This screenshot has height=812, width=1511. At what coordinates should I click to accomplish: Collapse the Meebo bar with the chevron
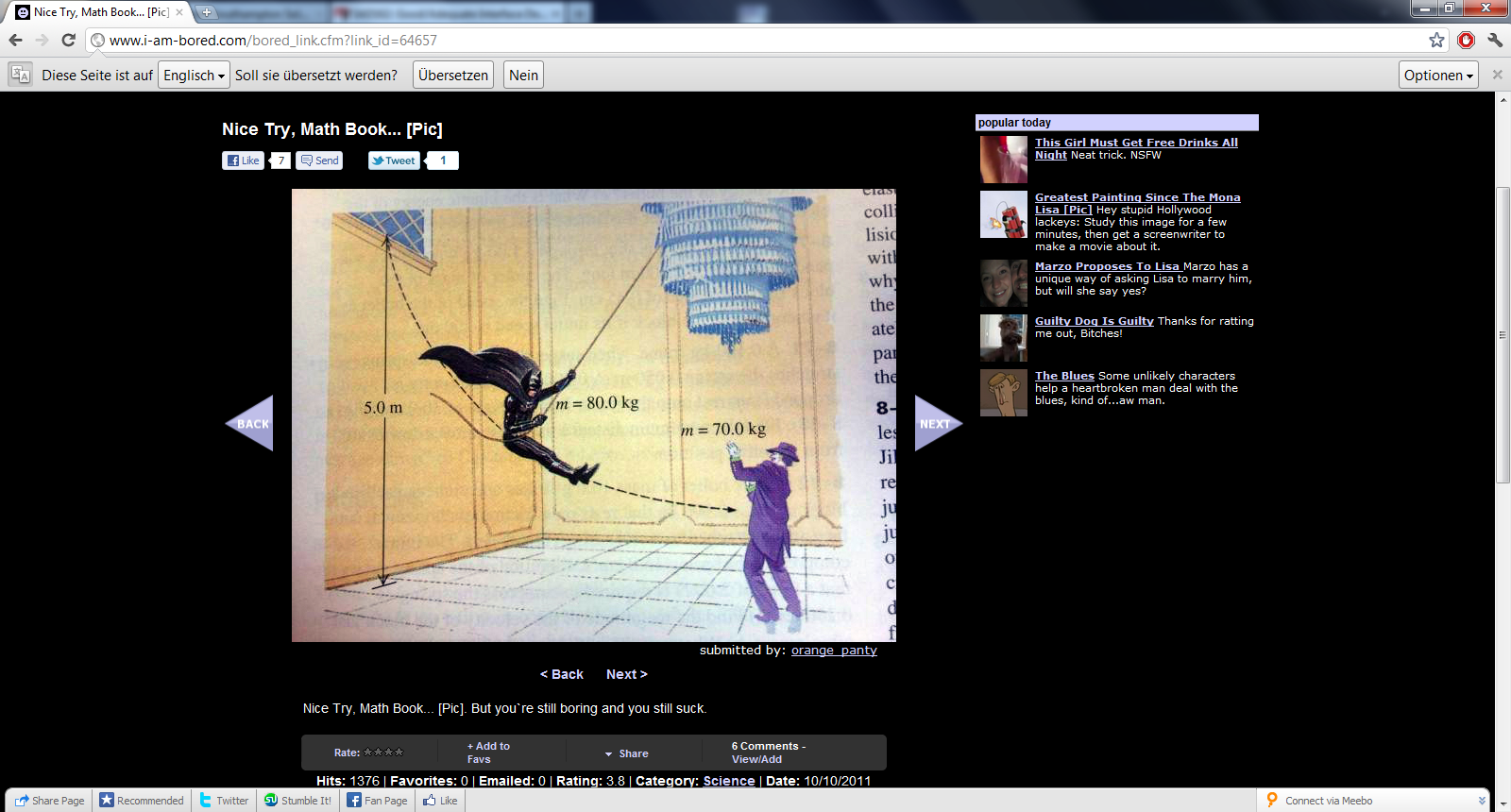1482,801
